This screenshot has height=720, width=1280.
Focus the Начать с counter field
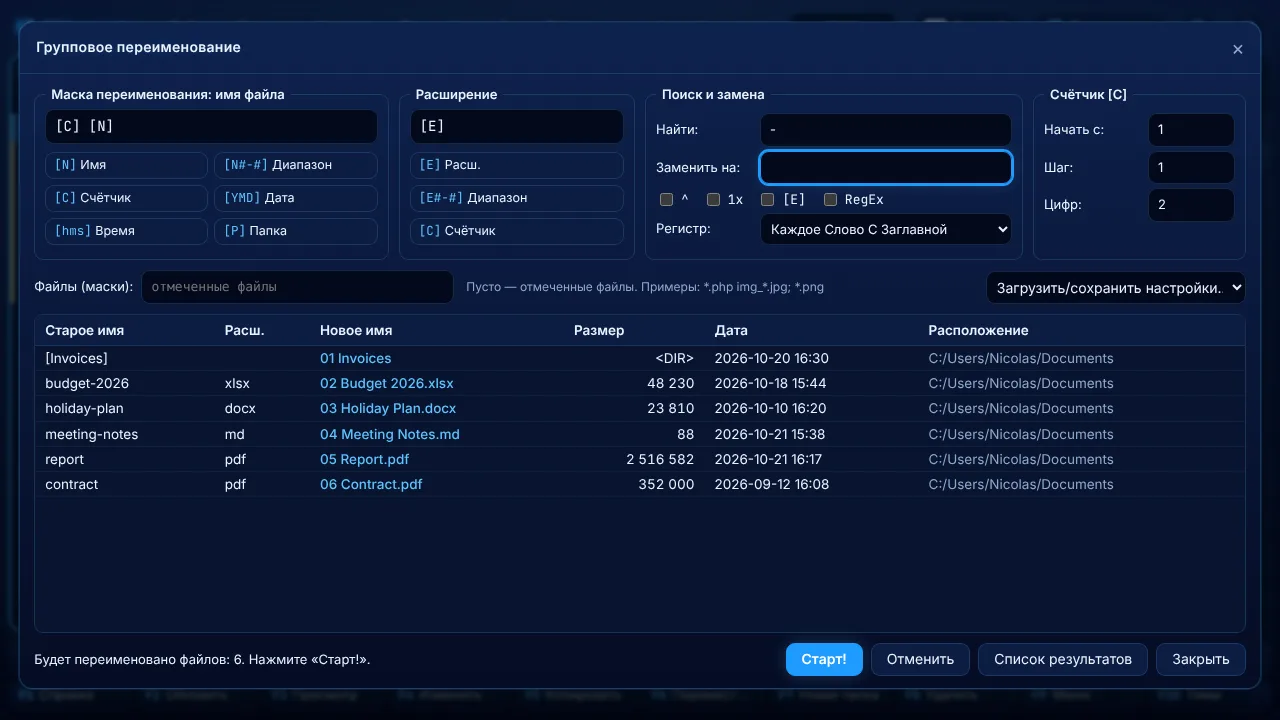click(1191, 130)
